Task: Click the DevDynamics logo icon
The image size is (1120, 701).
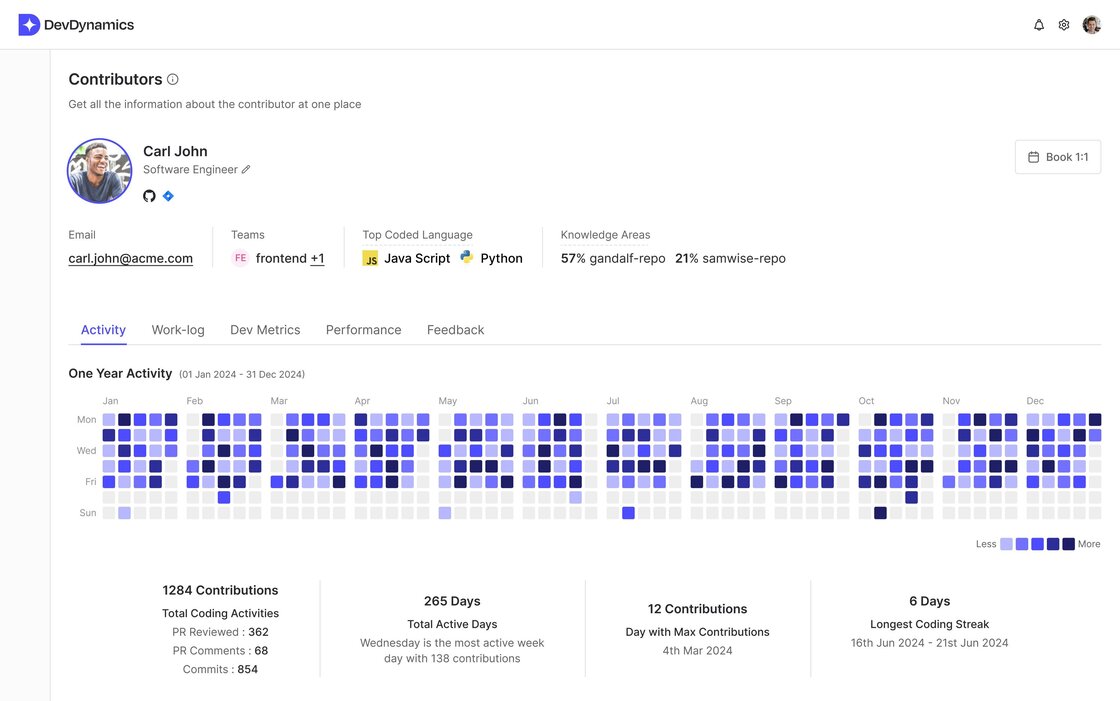Action: [x=29, y=24]
